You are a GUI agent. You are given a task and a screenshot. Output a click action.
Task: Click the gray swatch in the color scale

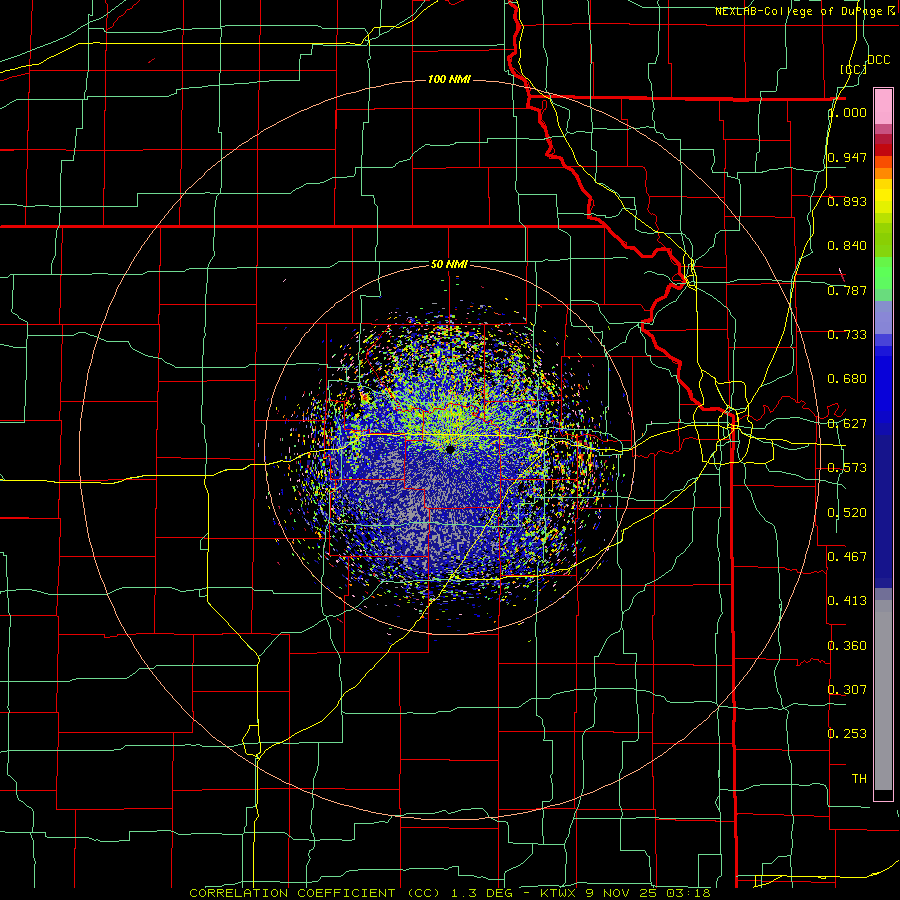(x=883, y=695)
